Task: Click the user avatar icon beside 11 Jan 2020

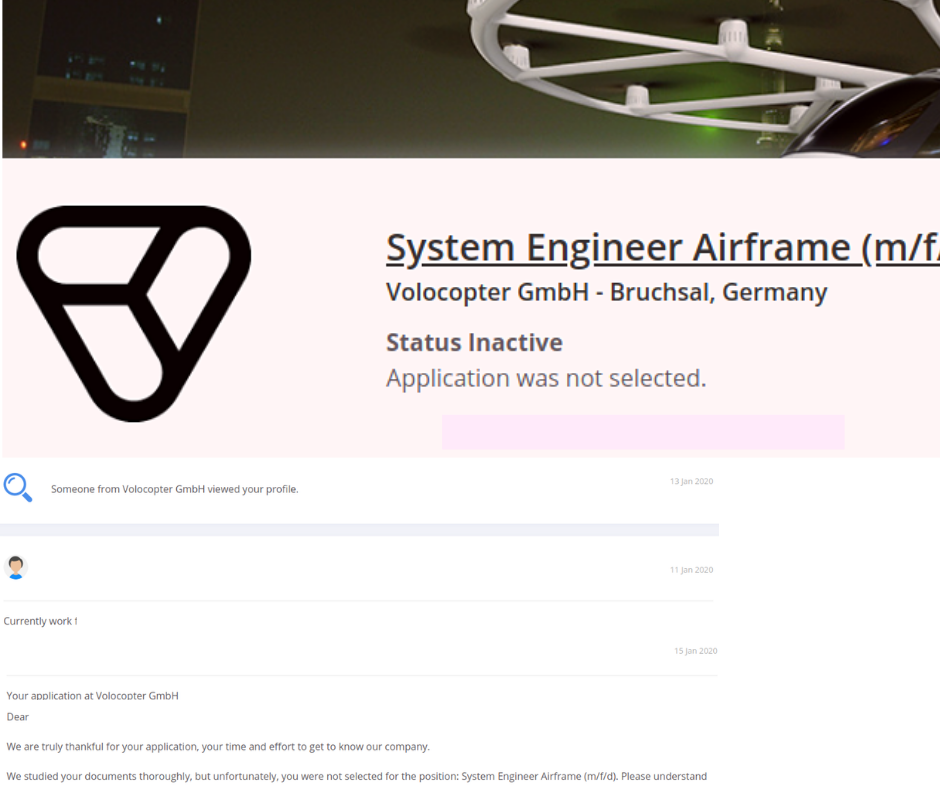Action: pos(16,567)
